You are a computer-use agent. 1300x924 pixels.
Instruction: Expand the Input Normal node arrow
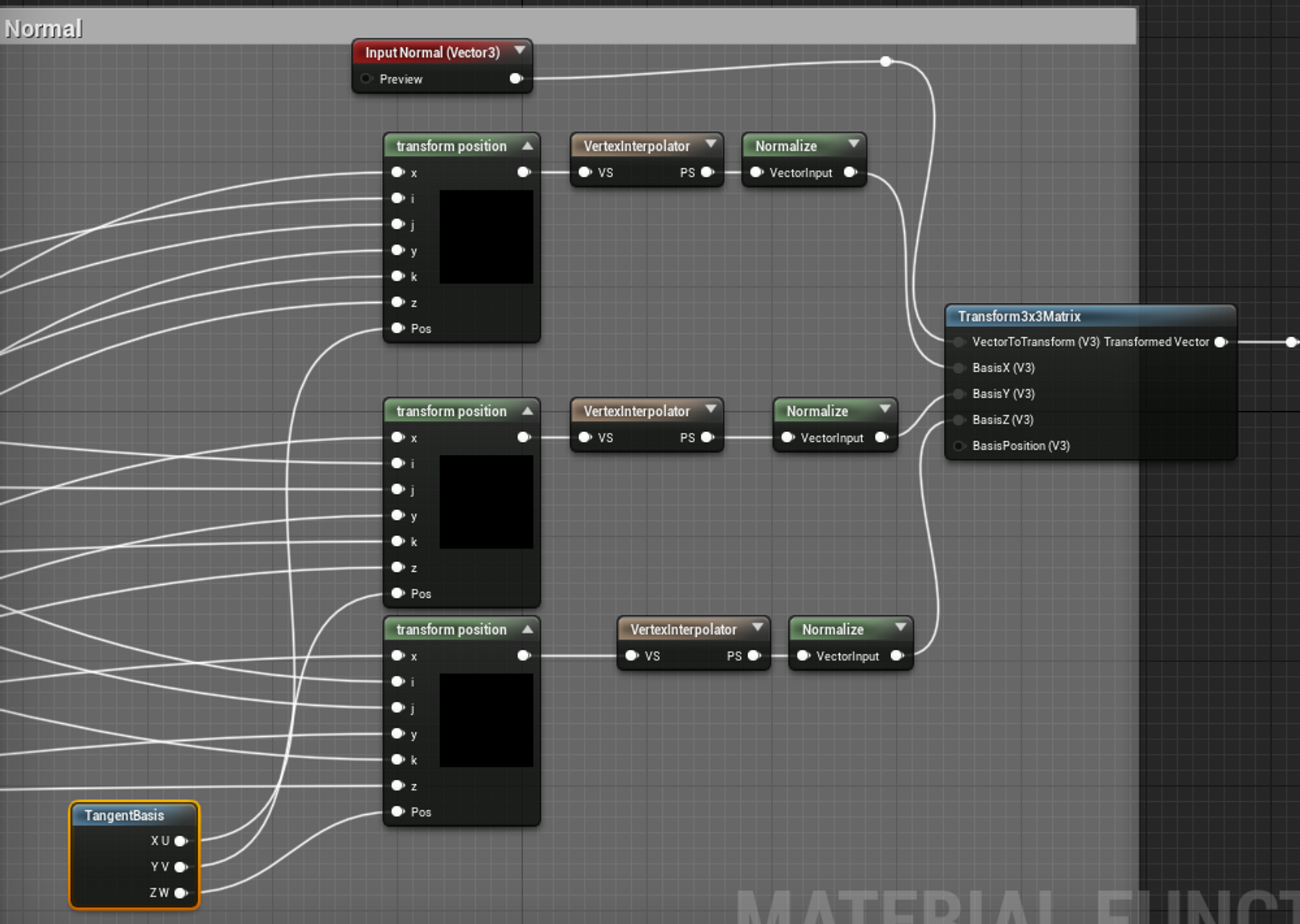point(519,51)
